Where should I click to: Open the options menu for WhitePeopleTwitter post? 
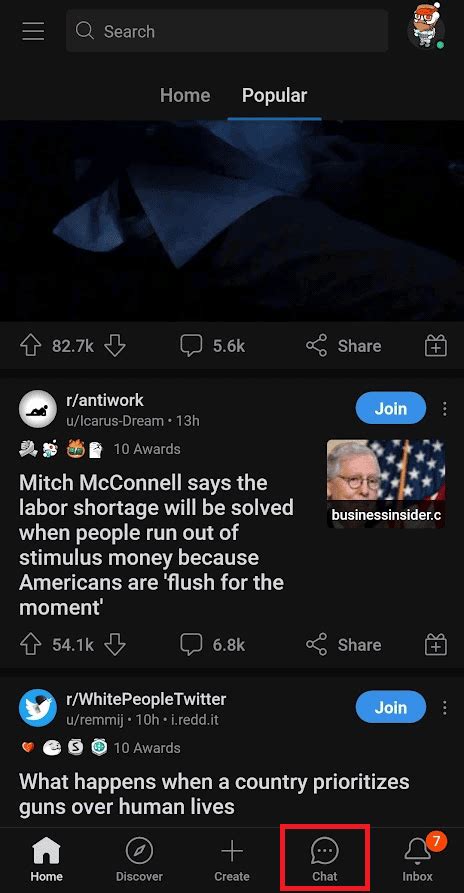[x=444, y=707]
